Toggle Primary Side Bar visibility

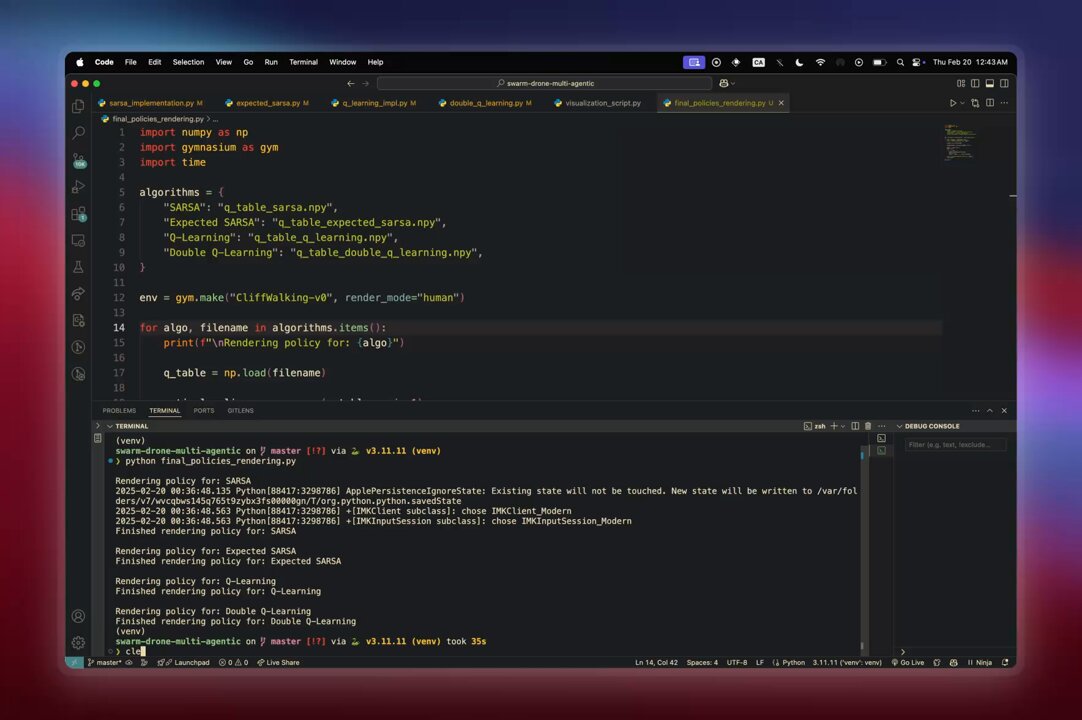point(975,84)
